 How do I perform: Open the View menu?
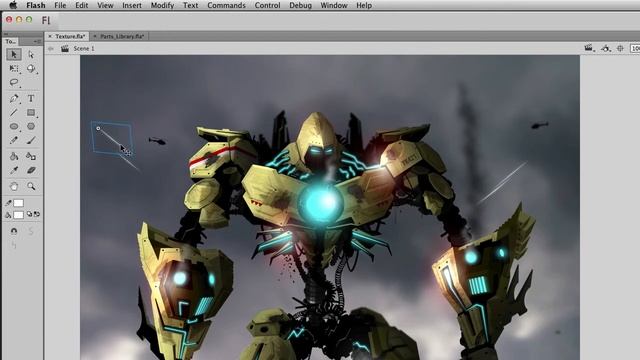(x=105, y=5)
